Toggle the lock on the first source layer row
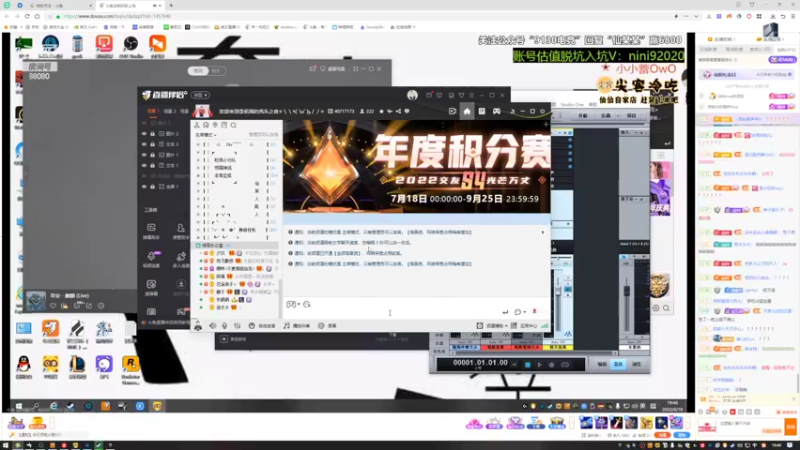Image resolution: width=800 pixels, height=450 pixels. pos(153,134)
